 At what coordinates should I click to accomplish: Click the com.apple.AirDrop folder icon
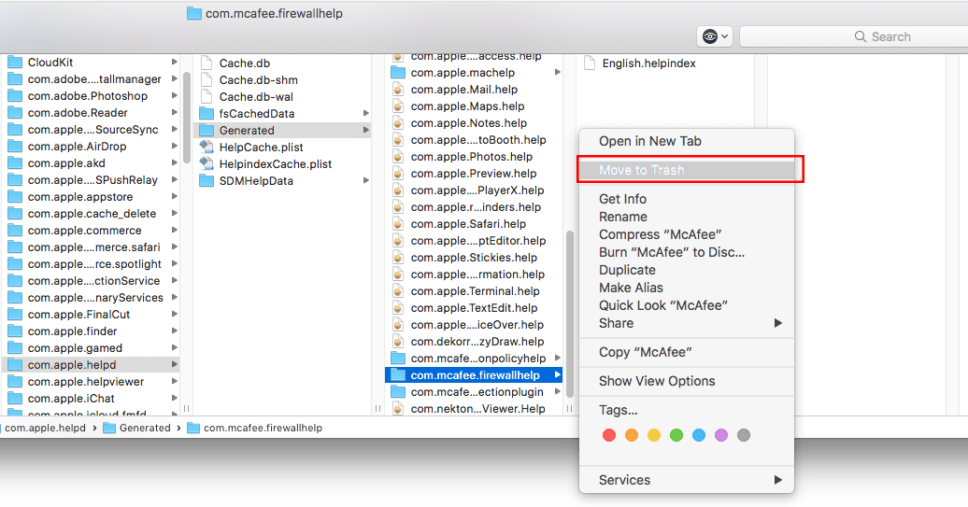pos(15,146)
